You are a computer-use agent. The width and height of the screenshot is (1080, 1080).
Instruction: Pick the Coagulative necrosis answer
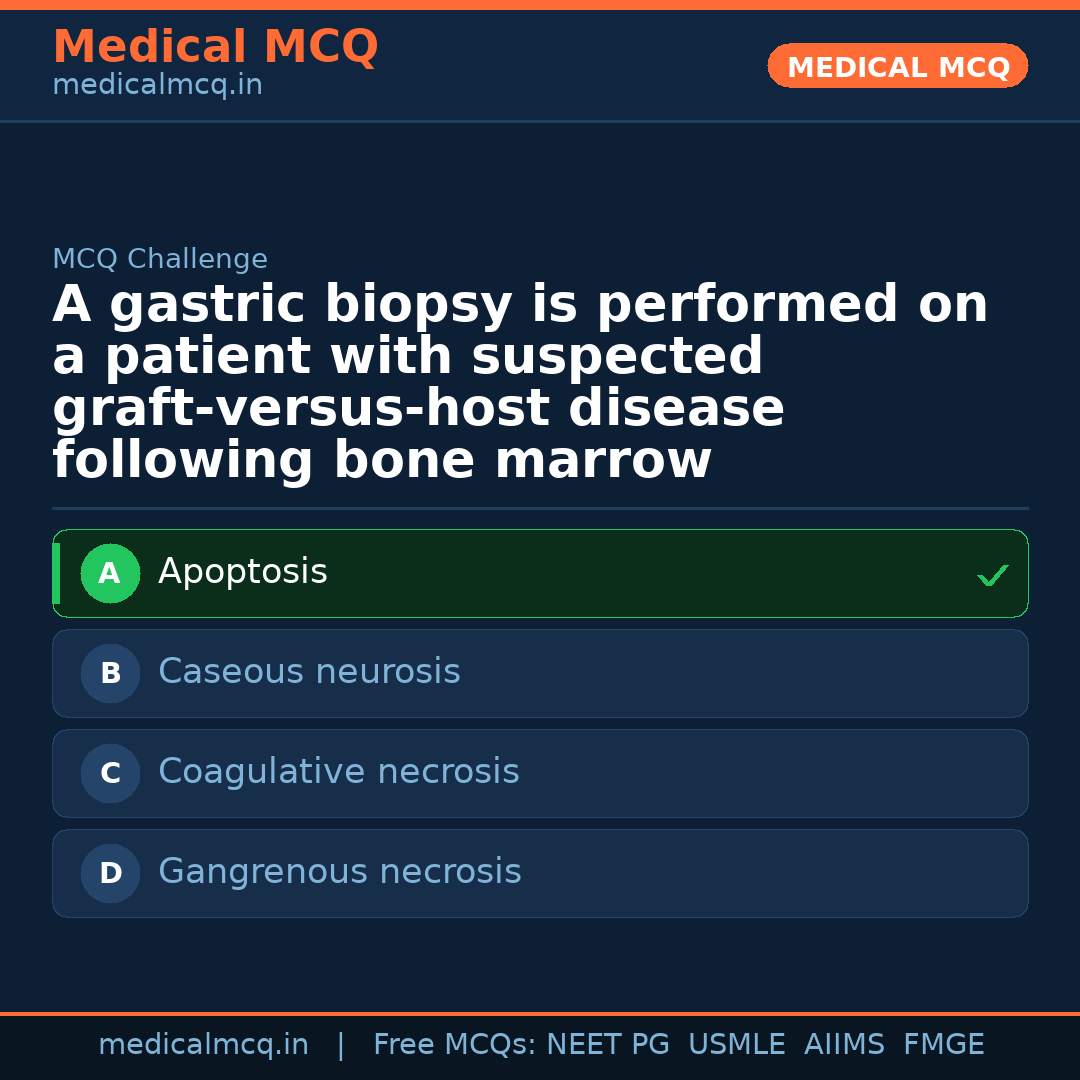click(x=540, y=773)
